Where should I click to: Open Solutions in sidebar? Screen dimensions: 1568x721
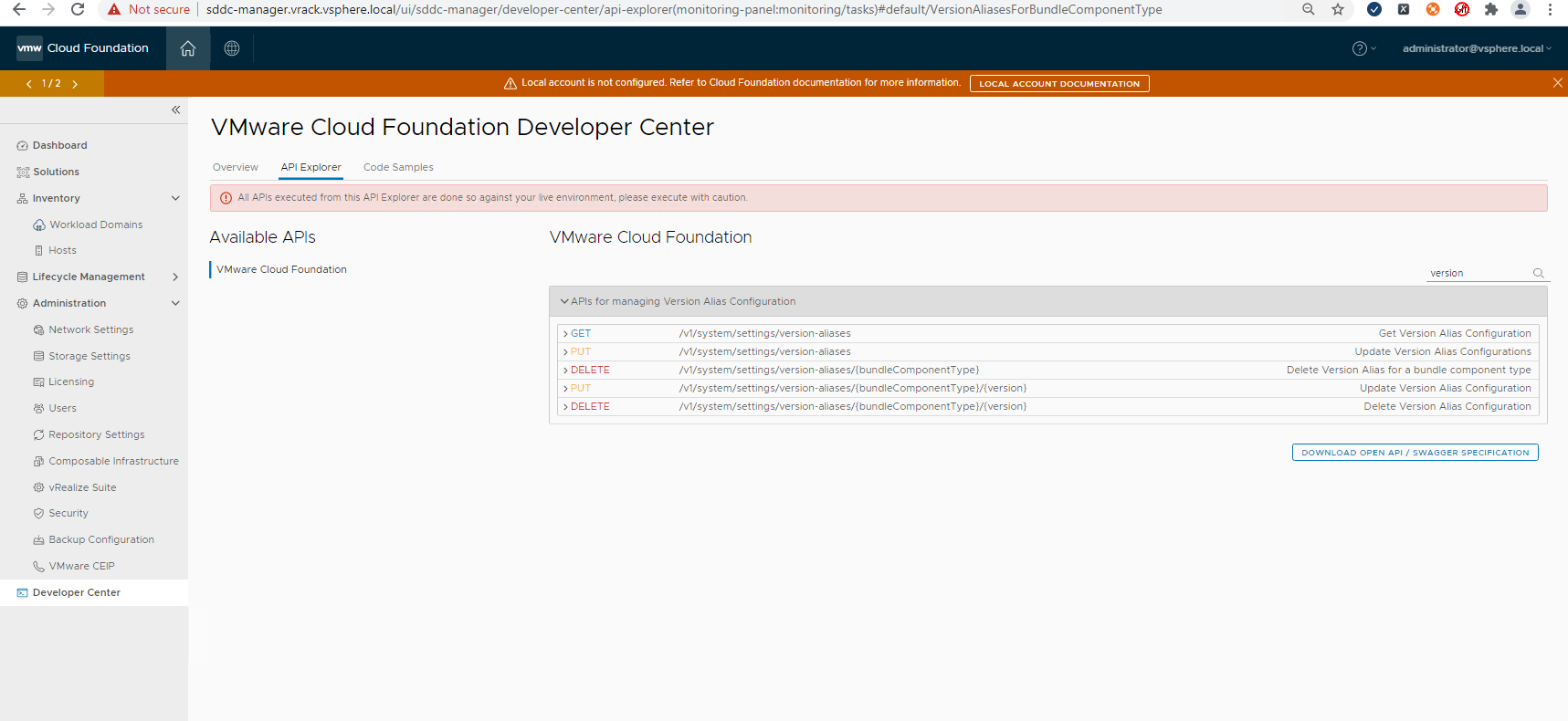point(56,172)
